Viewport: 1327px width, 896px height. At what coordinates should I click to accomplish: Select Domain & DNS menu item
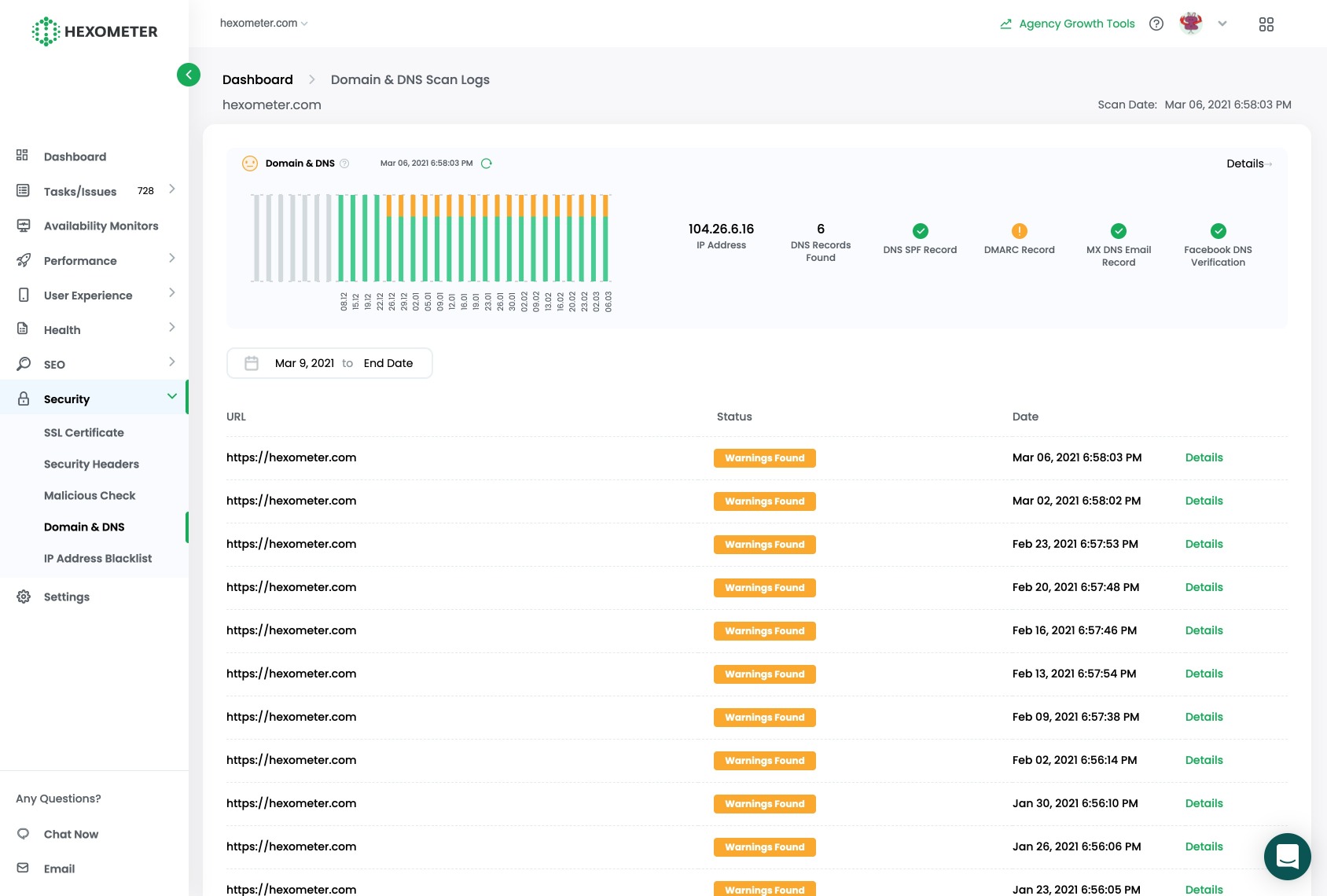84,527
